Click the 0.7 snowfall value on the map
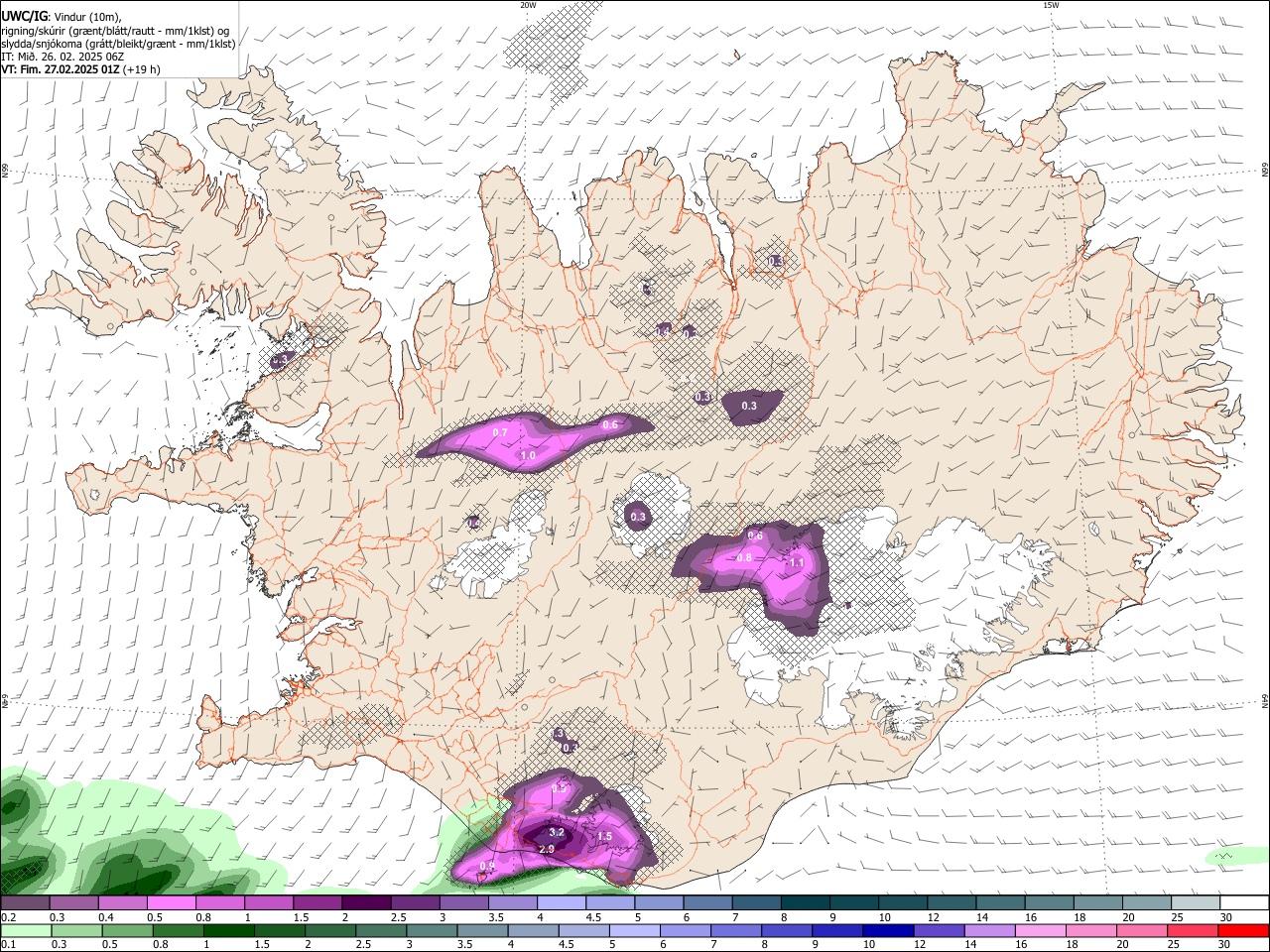 coord(500,433)
